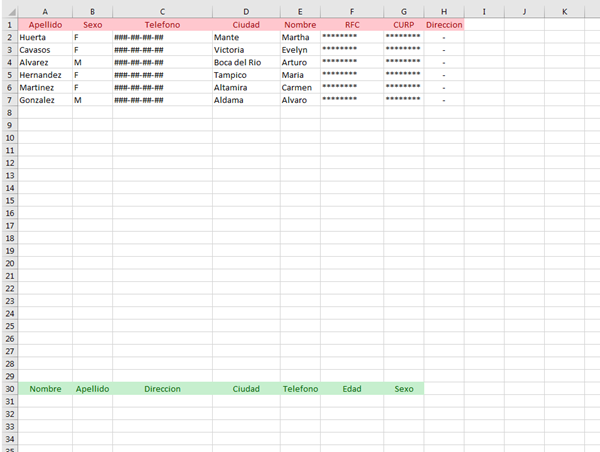Select the cell containing Martinez

pyautogui.click(x=45, y=88)
